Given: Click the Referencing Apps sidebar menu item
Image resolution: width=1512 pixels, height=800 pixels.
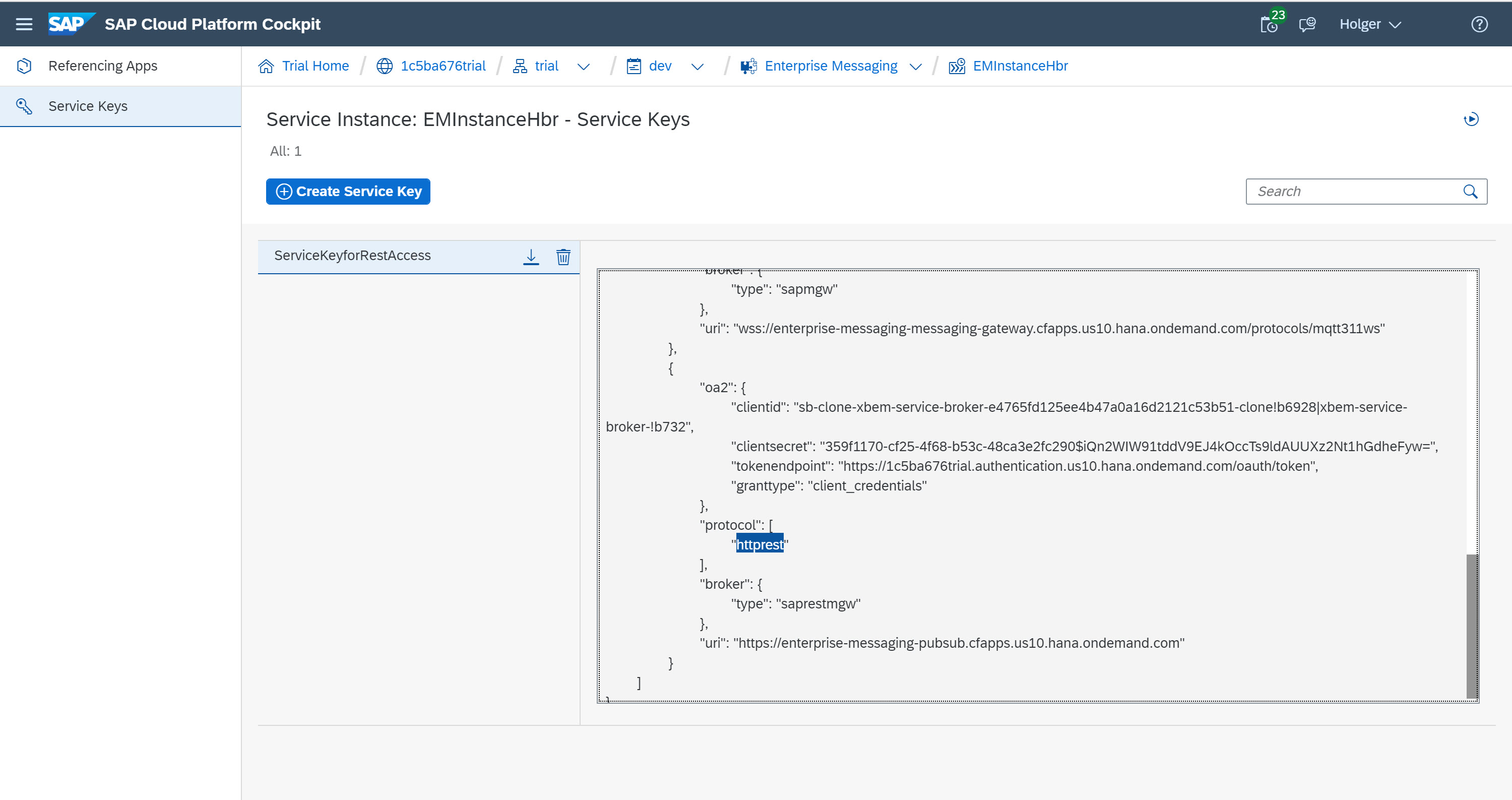Looking at the screenshot, I should tap(103, 66).
